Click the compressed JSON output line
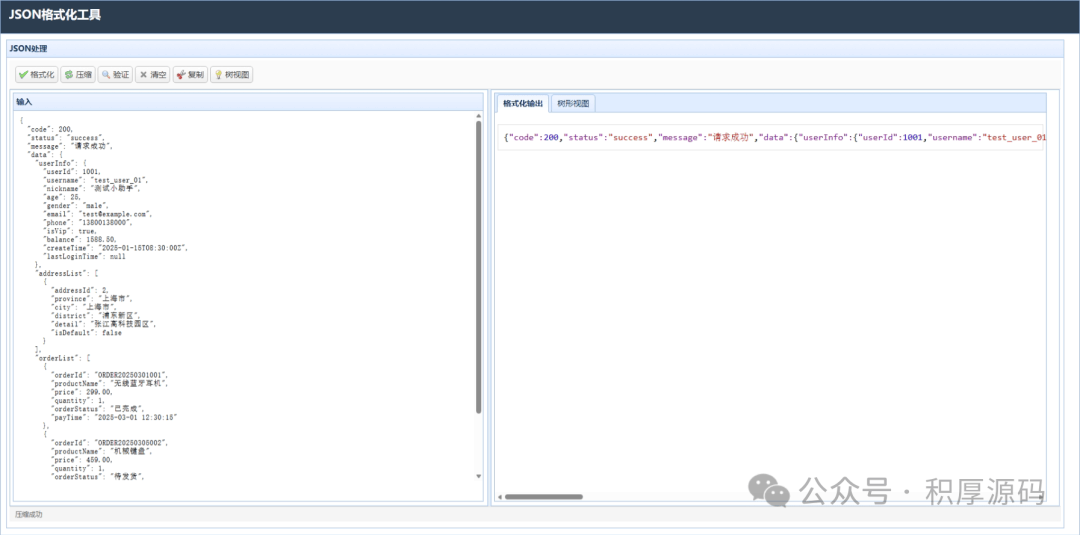This screenshot has height=535, width=1080. click(770, 138)
